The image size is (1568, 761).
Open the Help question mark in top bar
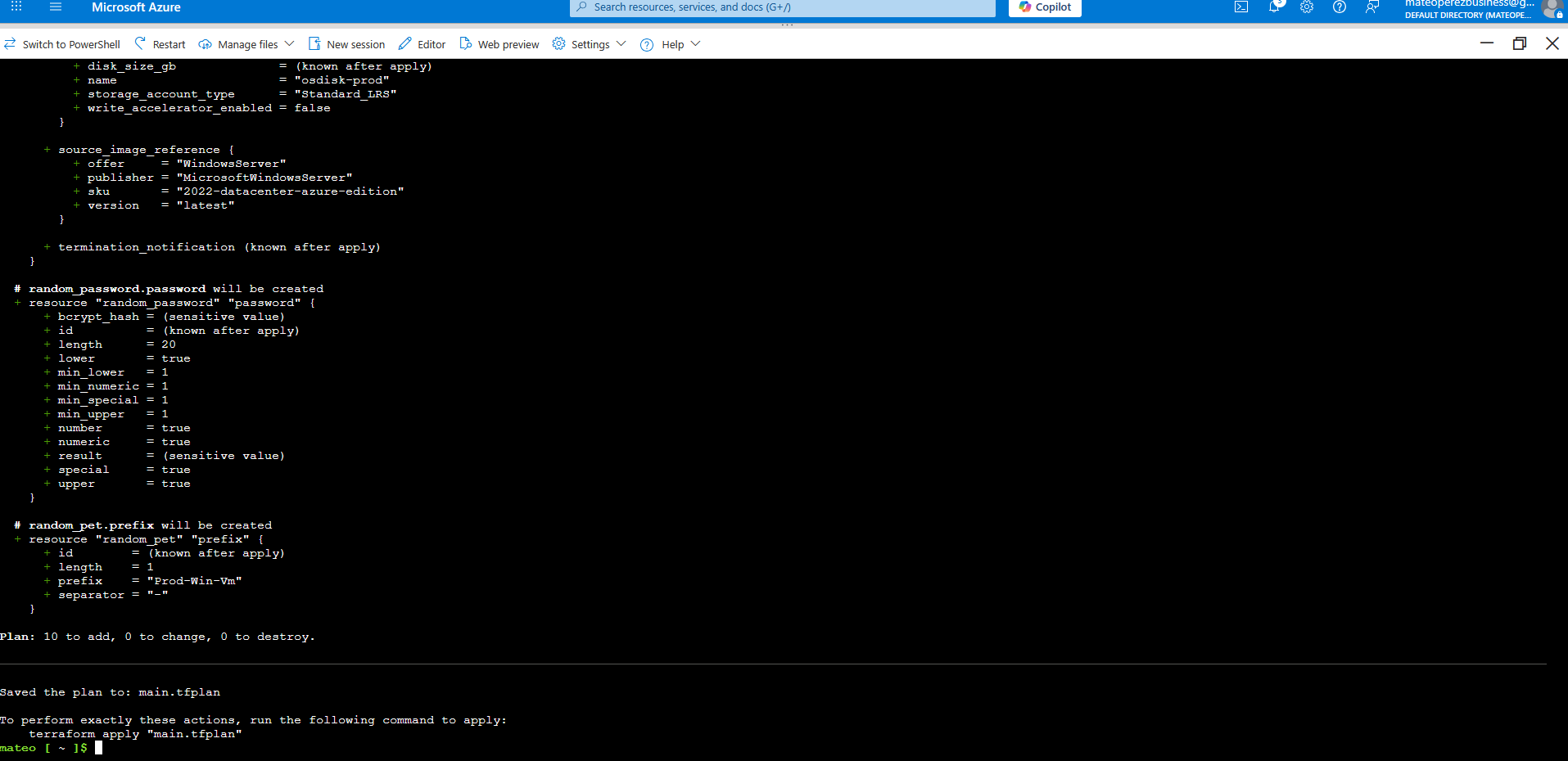point(1340,7)
